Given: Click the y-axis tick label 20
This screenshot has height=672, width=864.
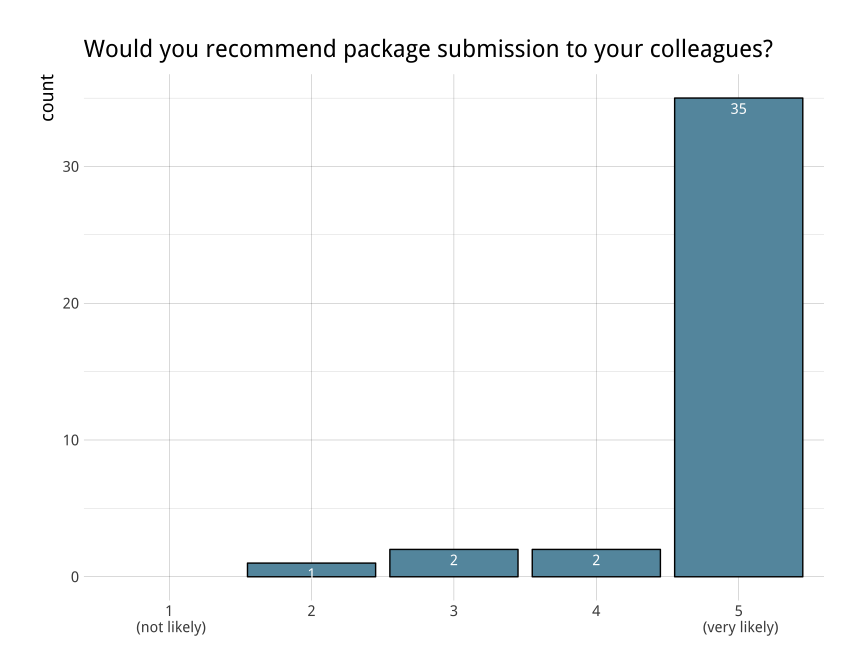Looking at the screenshot, I should (70, 303).
